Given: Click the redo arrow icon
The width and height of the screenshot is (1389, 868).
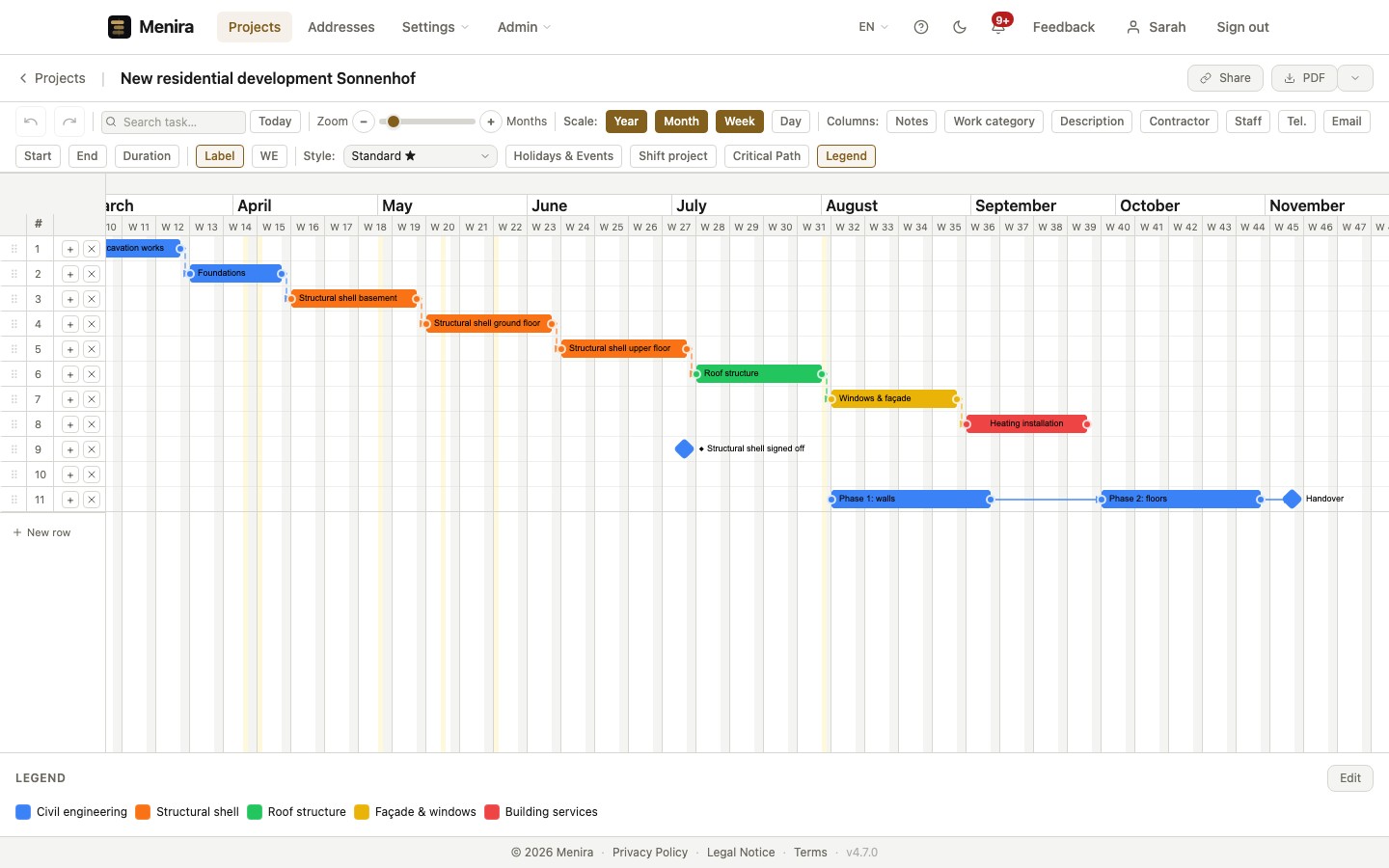Looking at the screenshot, I should [69, 122].
